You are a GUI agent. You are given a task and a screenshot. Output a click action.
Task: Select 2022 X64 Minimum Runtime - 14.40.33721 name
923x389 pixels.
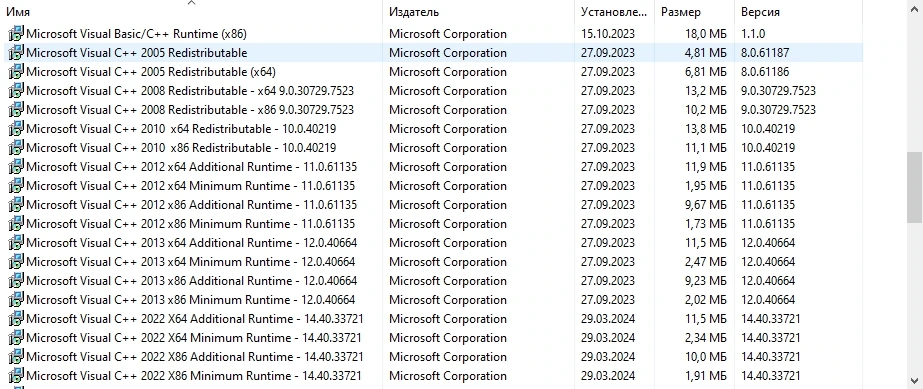[194, 338]
